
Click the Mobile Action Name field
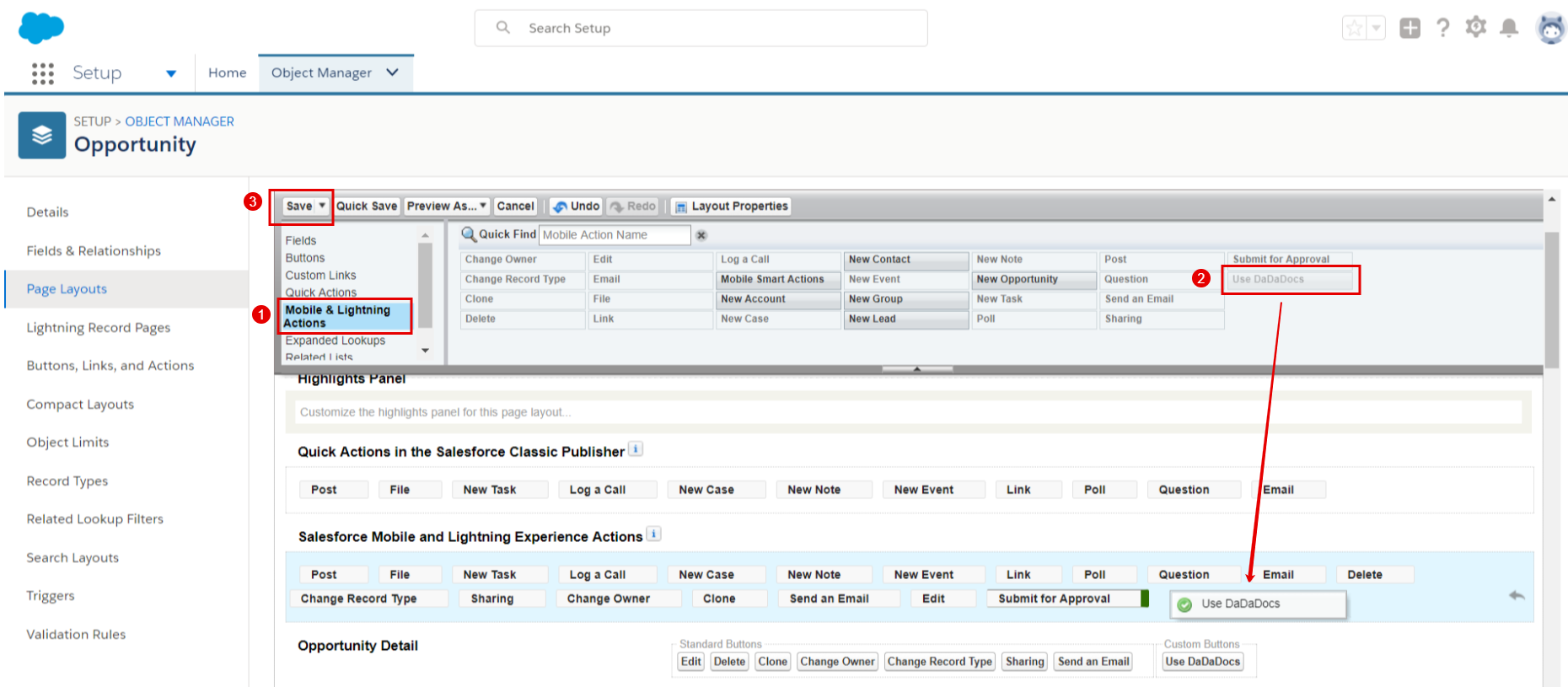point(615,235)
